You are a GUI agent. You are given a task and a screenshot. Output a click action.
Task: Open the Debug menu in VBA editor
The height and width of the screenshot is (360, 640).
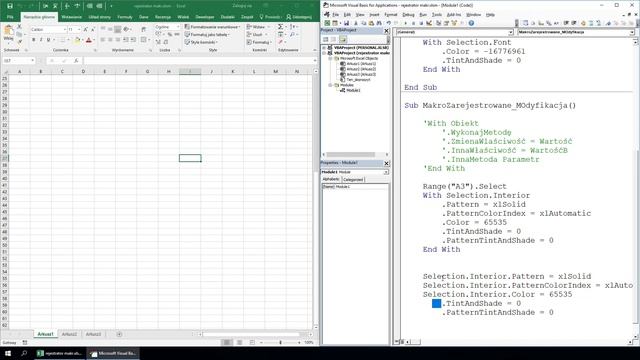[408, 15]
